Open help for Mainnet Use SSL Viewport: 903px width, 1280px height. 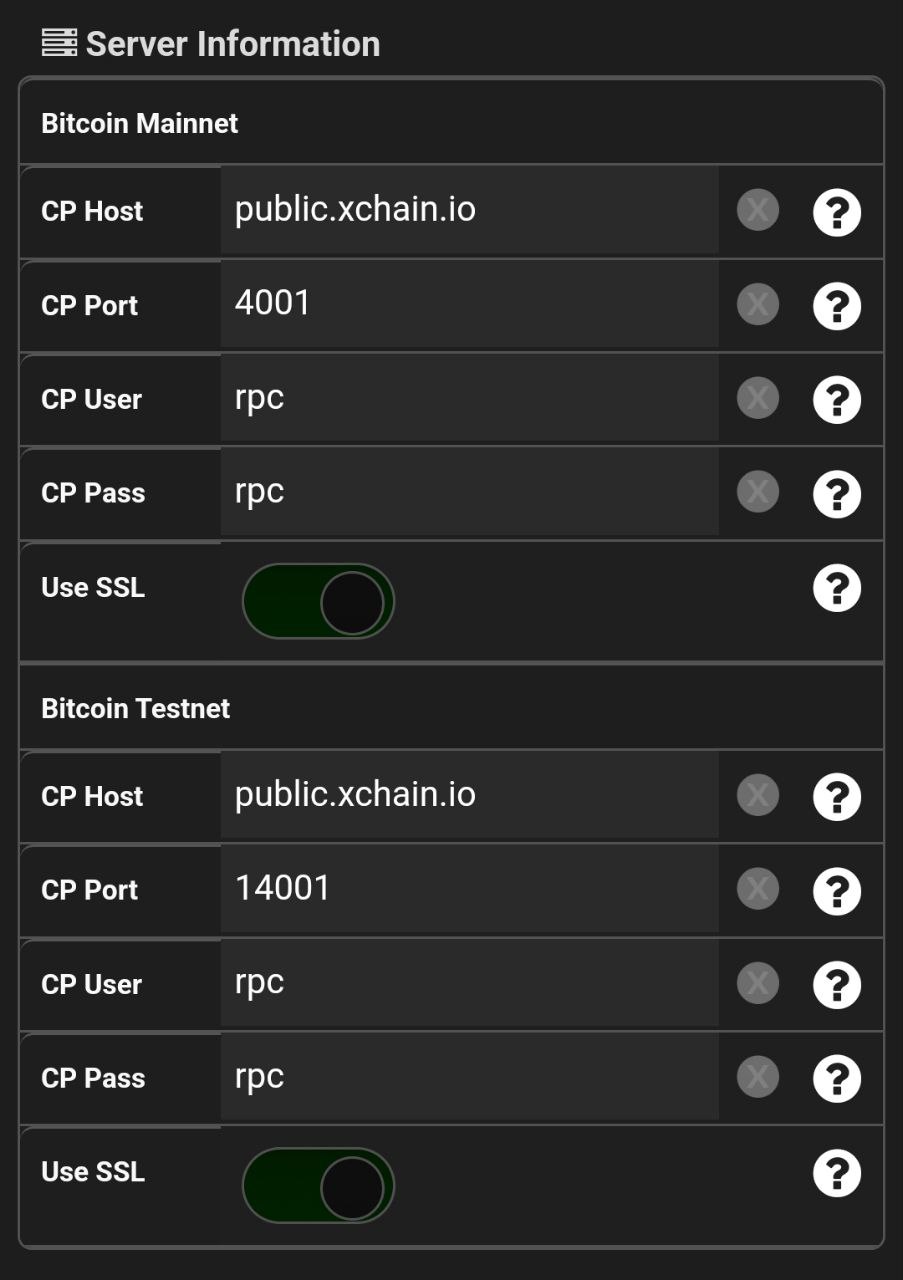click(837, 588)
